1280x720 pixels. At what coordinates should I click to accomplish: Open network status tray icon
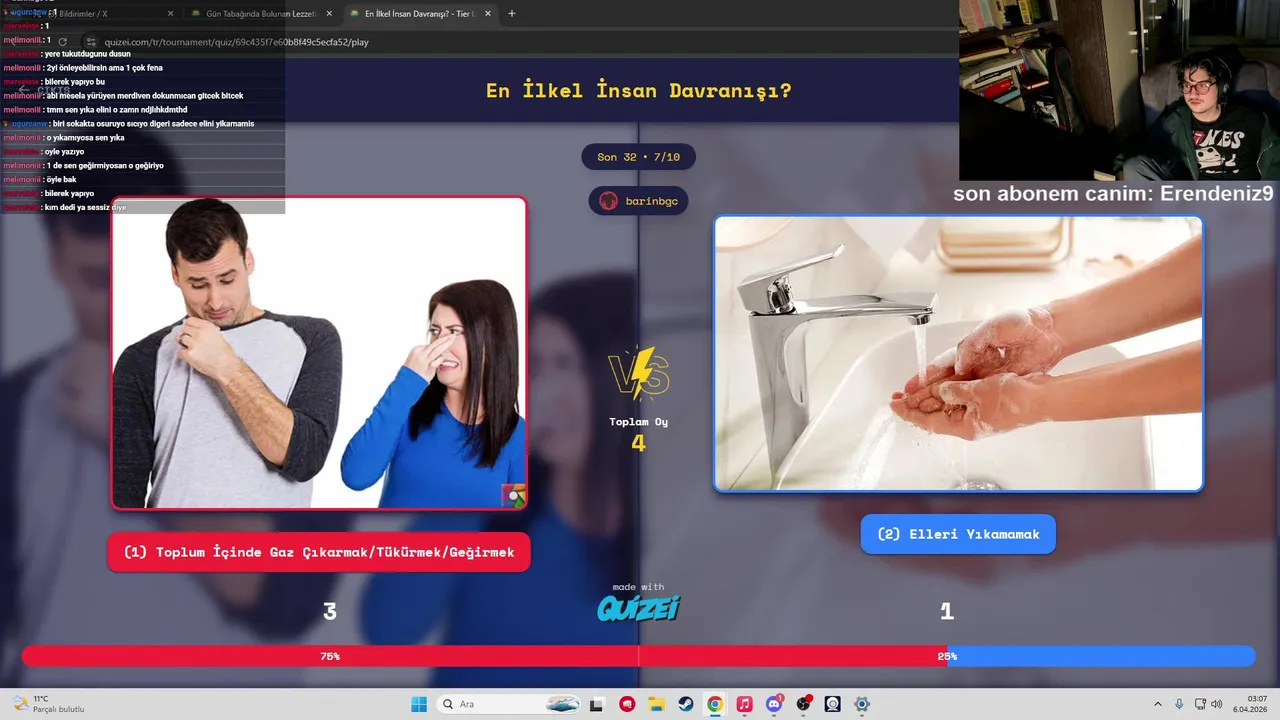click(1200, 704)
